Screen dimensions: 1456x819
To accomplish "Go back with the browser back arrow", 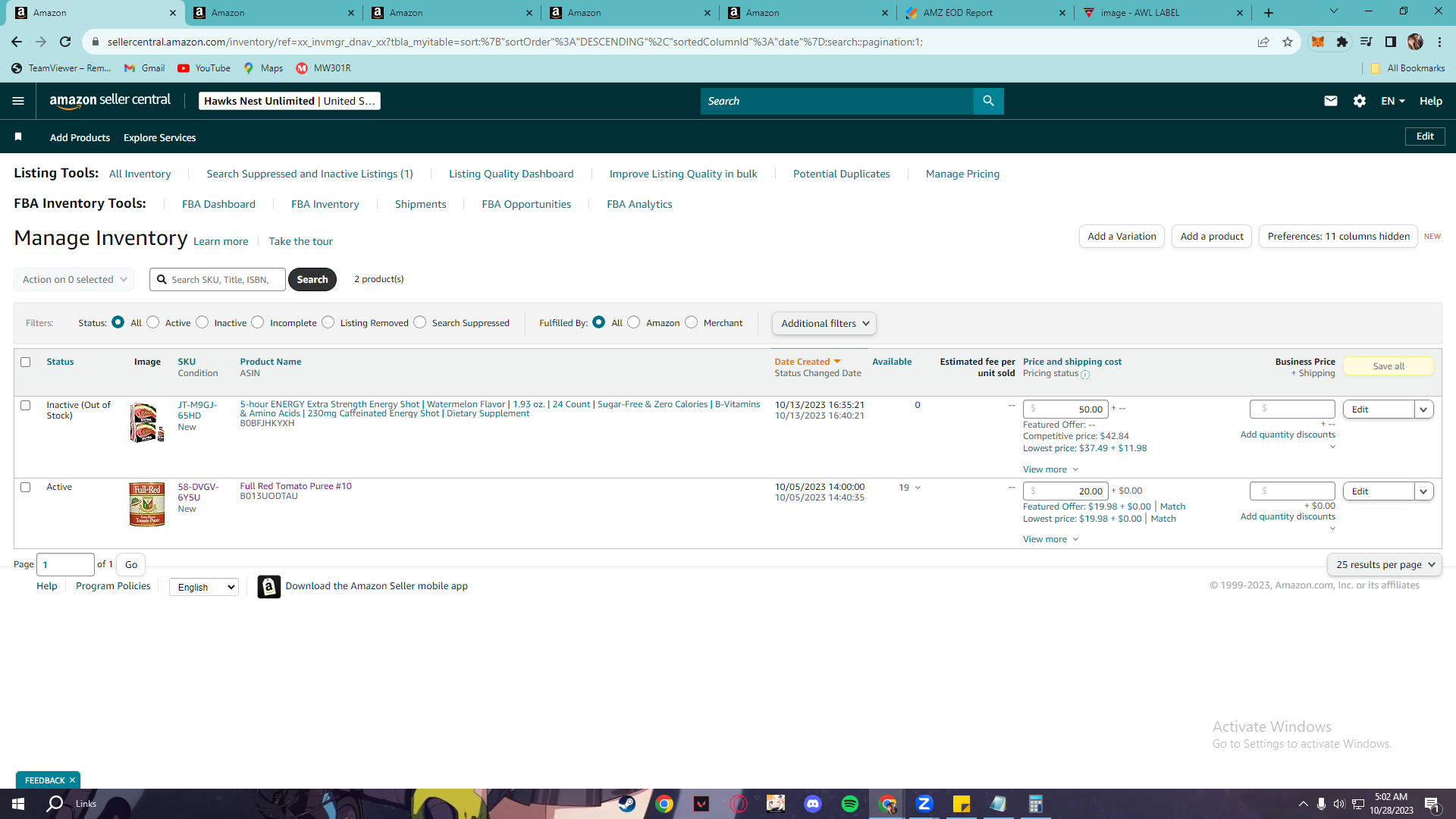I will (17, 42).
